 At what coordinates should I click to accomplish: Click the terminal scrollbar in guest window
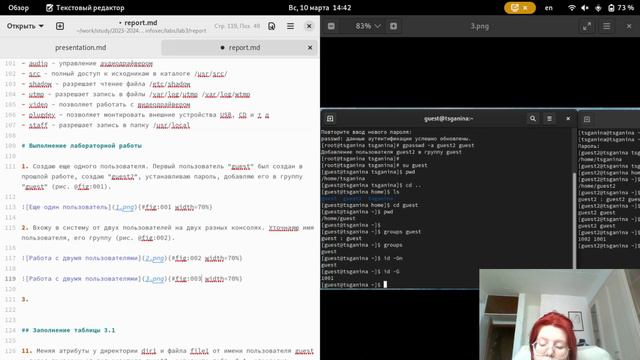(x=574, y=220)
